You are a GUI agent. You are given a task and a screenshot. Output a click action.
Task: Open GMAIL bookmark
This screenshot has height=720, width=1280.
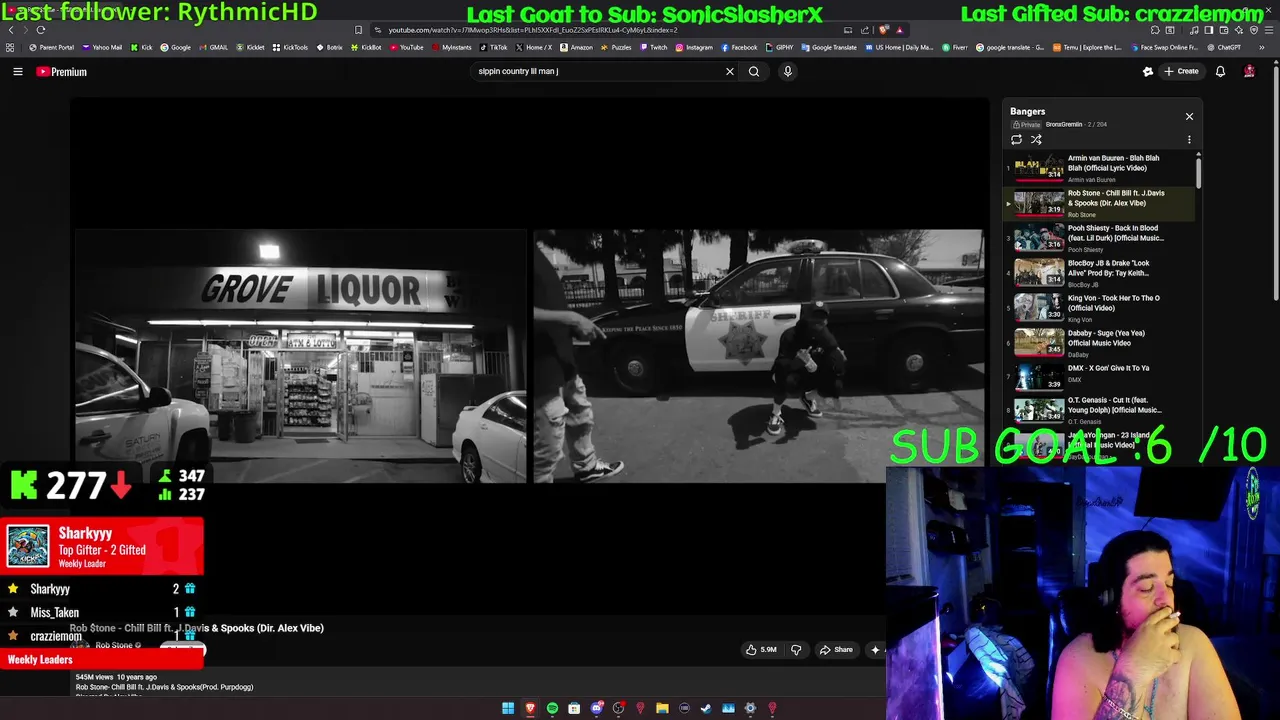(214, 47)
